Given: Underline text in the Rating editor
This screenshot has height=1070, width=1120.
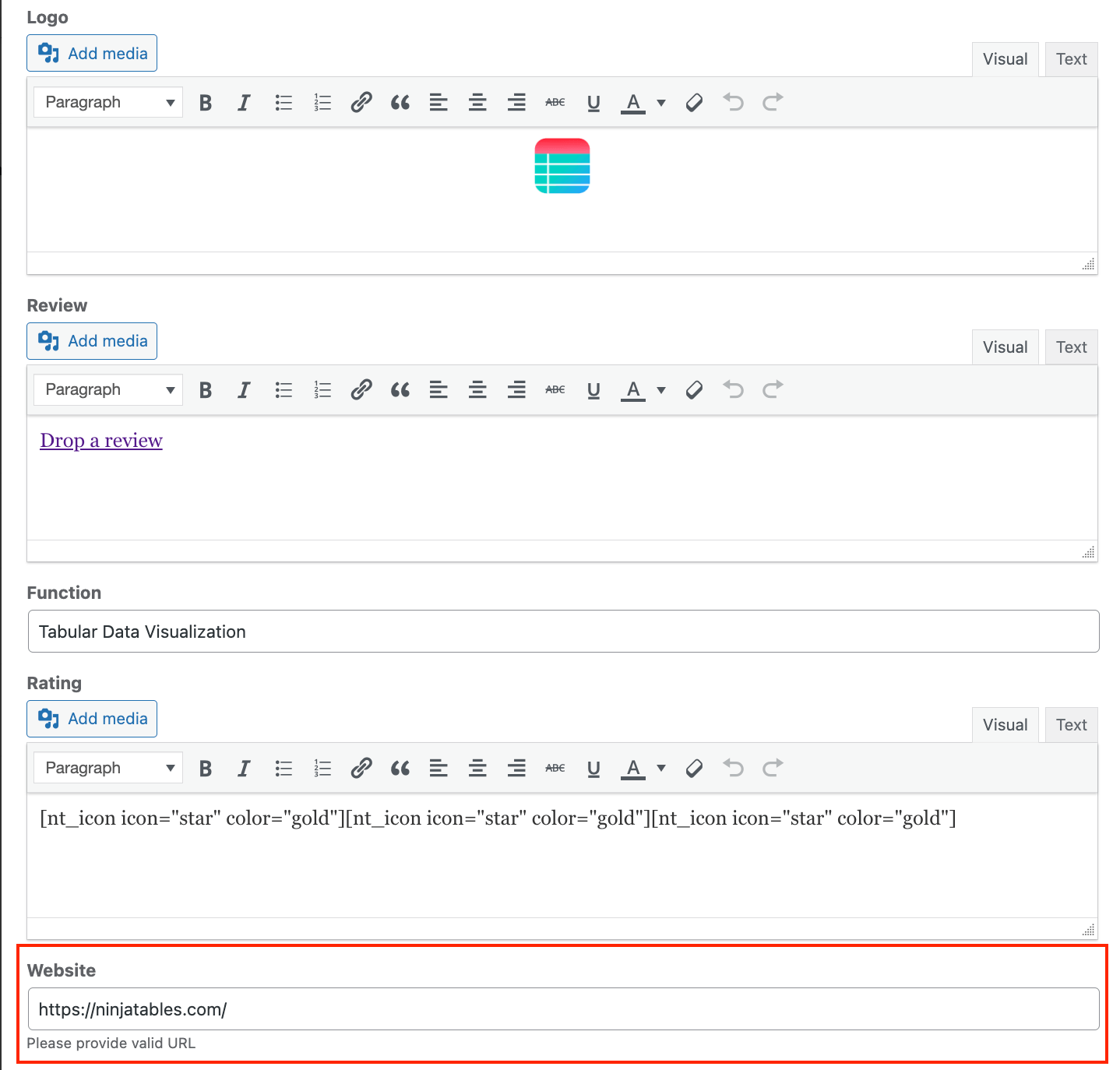Looking at the screenshot, I should 593,768.
